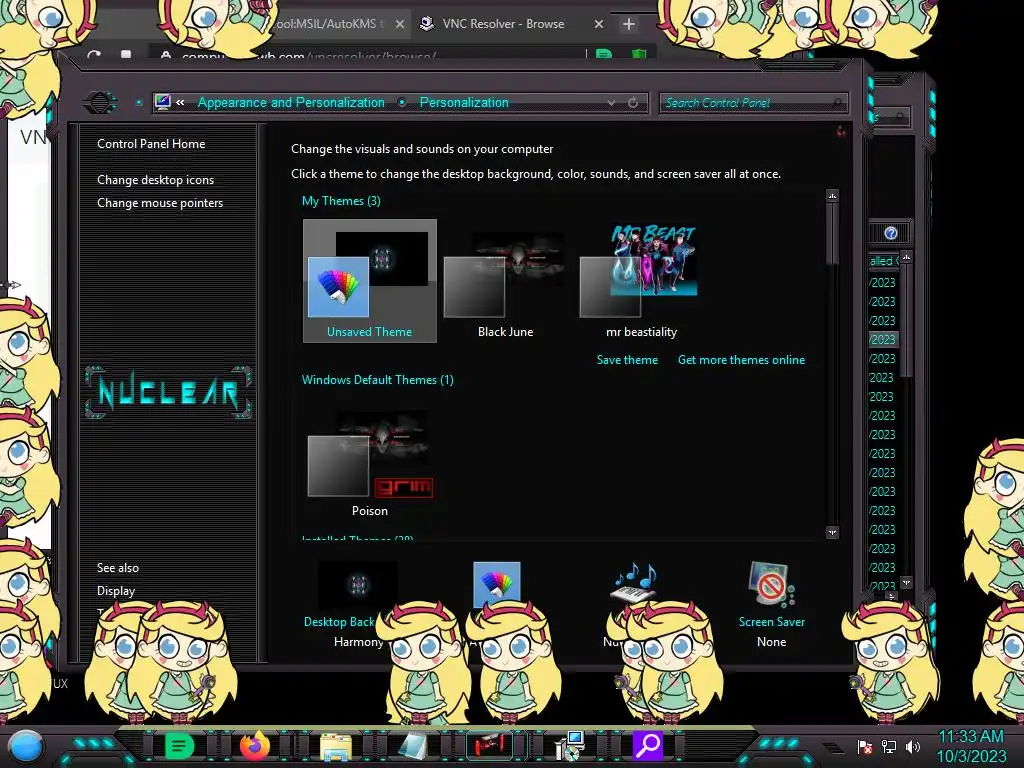Launch Firefox from the taskbar
The height and width of the screenshot is (768, 1024).
click(255, 745)
